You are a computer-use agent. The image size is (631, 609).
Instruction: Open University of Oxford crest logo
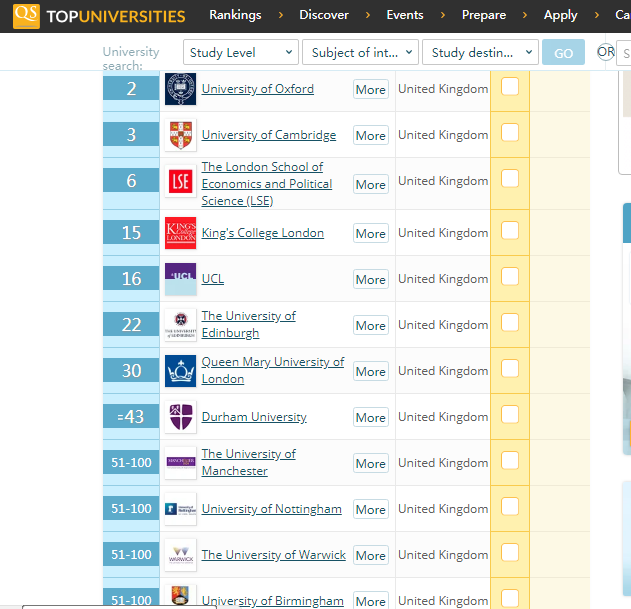click(x=181, y=89)
